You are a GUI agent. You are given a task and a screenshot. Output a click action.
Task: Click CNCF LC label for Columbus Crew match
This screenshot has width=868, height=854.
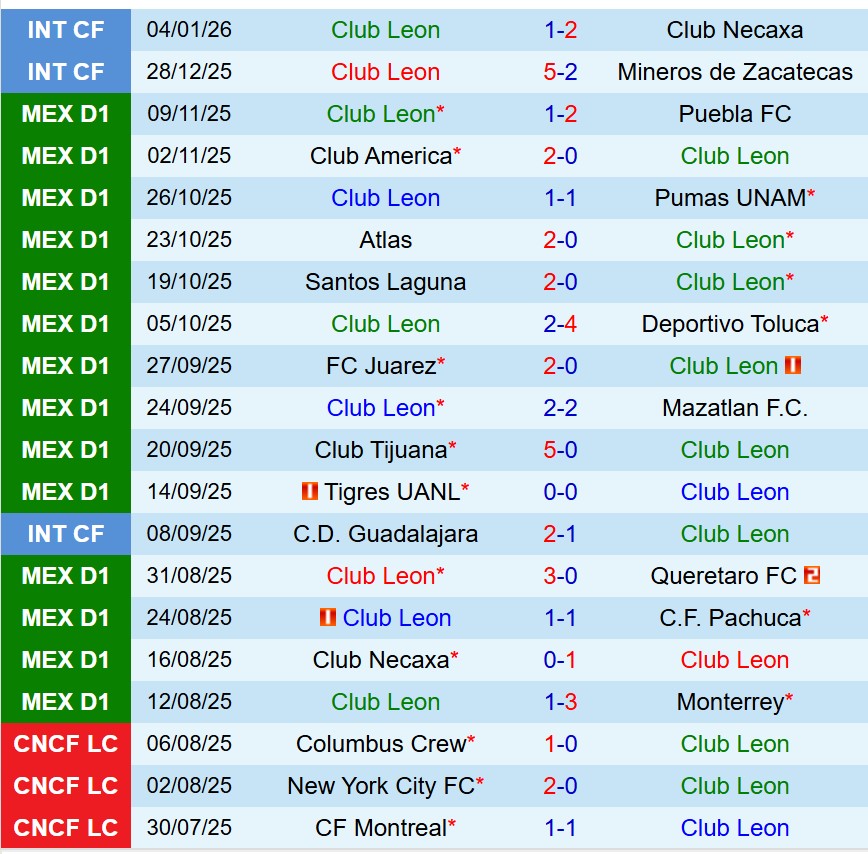point(65,744)
